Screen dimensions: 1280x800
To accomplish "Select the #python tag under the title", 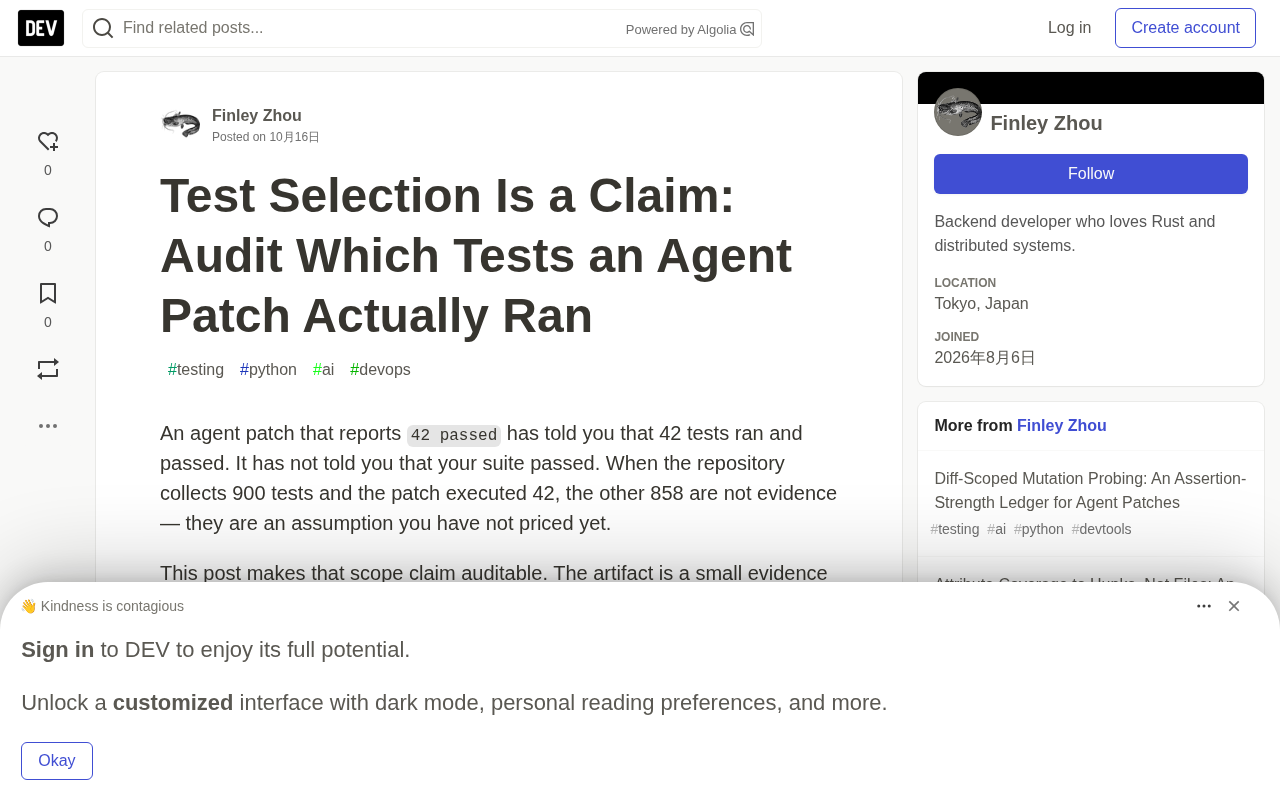I will pos(268,370).
